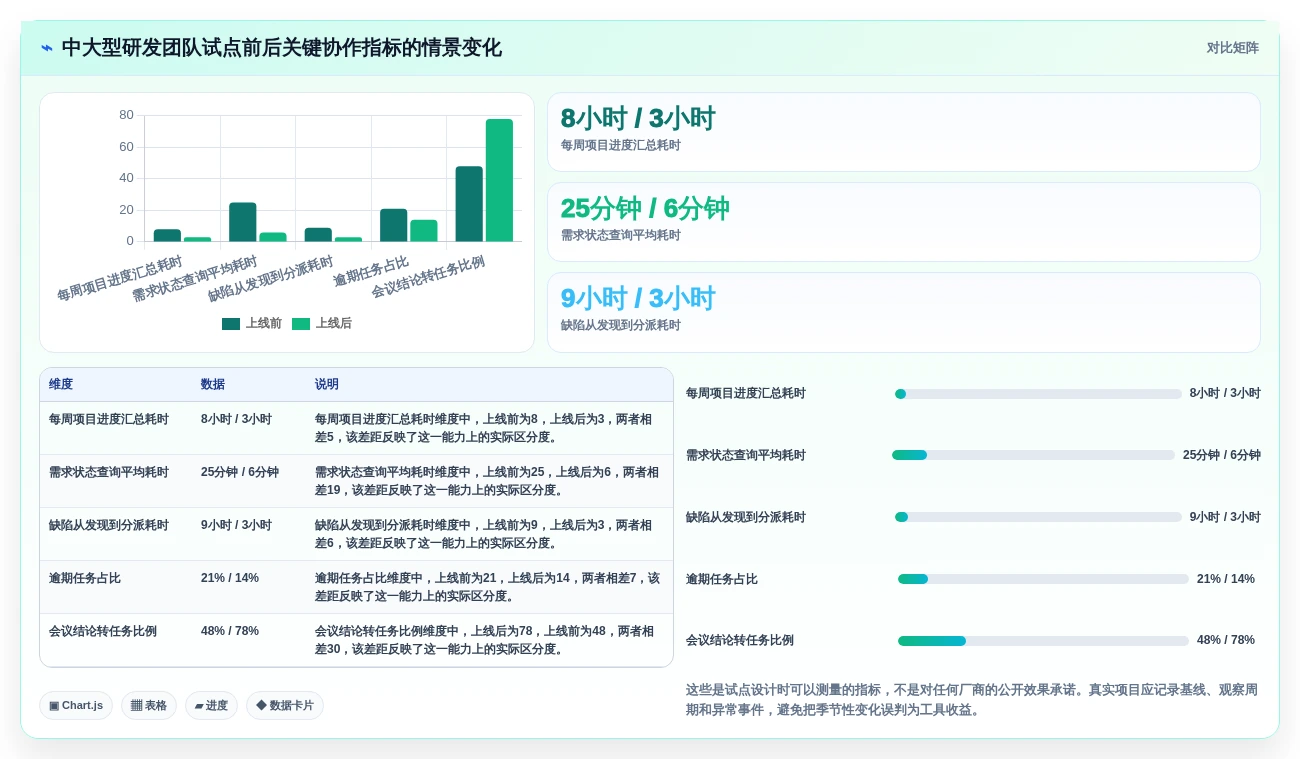Viewport: 1300px width, 759px height.
Task: Click the 需求状态查询平均耗时 上线前 chart bar
Action: pos(243,222)
